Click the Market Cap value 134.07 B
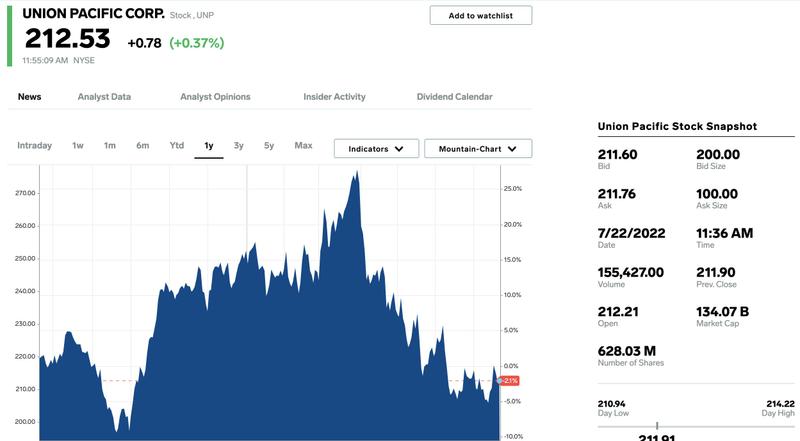This screenshot has width=800, height=441. [x=722, y=312]
